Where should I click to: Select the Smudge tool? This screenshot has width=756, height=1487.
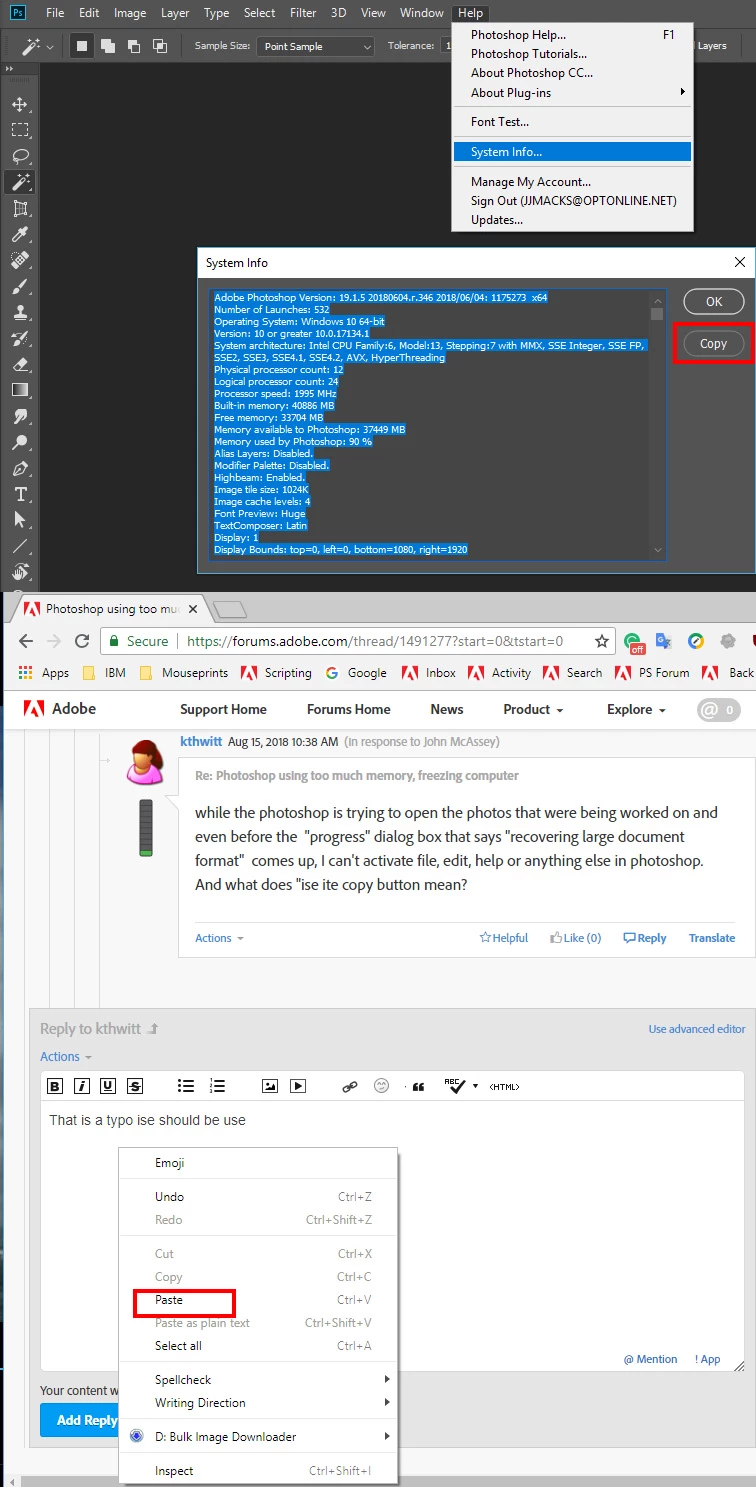20,417
